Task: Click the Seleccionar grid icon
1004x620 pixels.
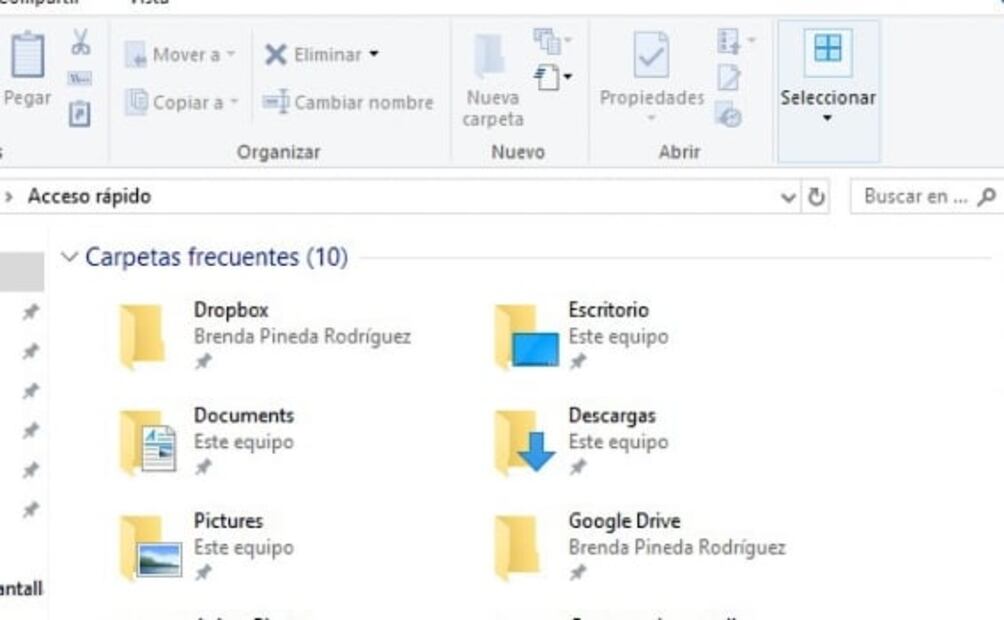Action: (x=828, y=50)
